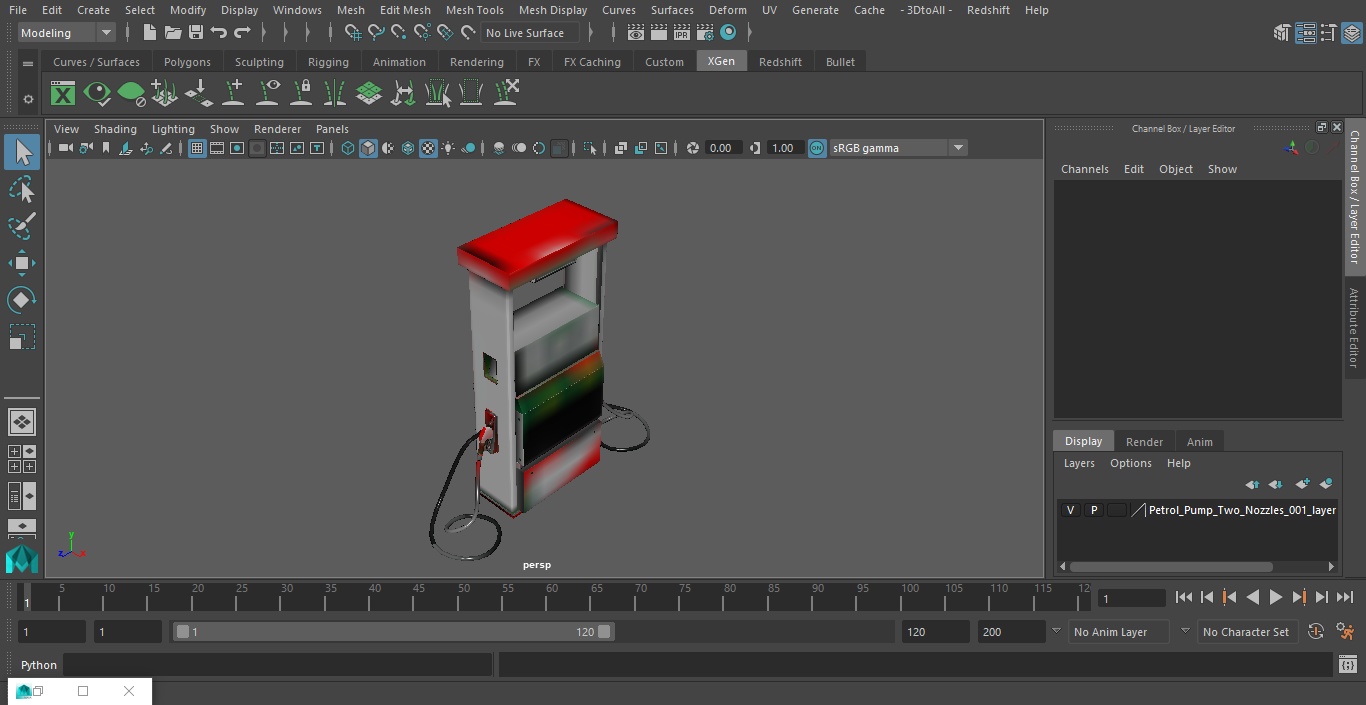Click the No Live Surface field

point(531,33)
